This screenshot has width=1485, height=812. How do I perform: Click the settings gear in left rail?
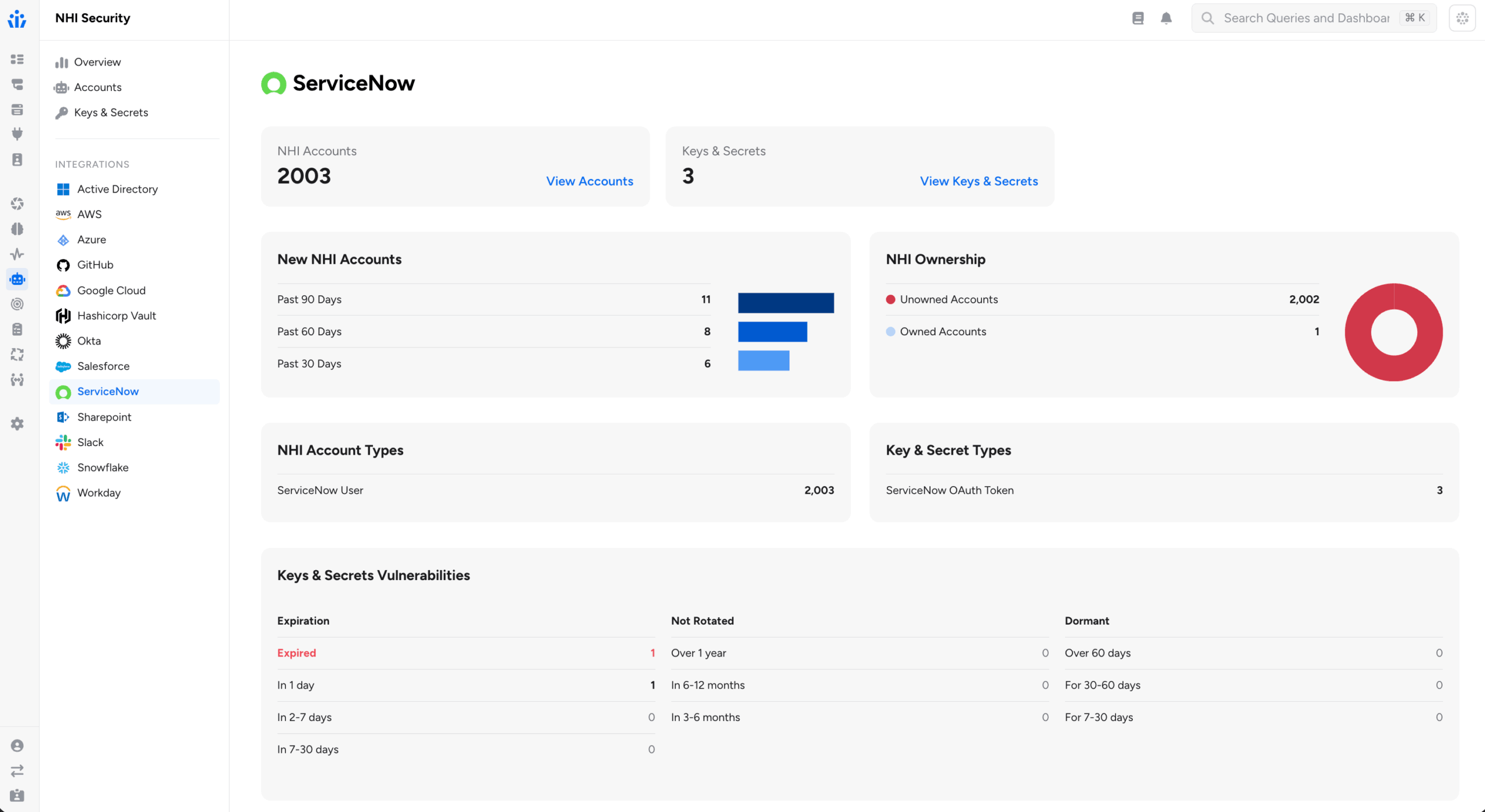17,424
